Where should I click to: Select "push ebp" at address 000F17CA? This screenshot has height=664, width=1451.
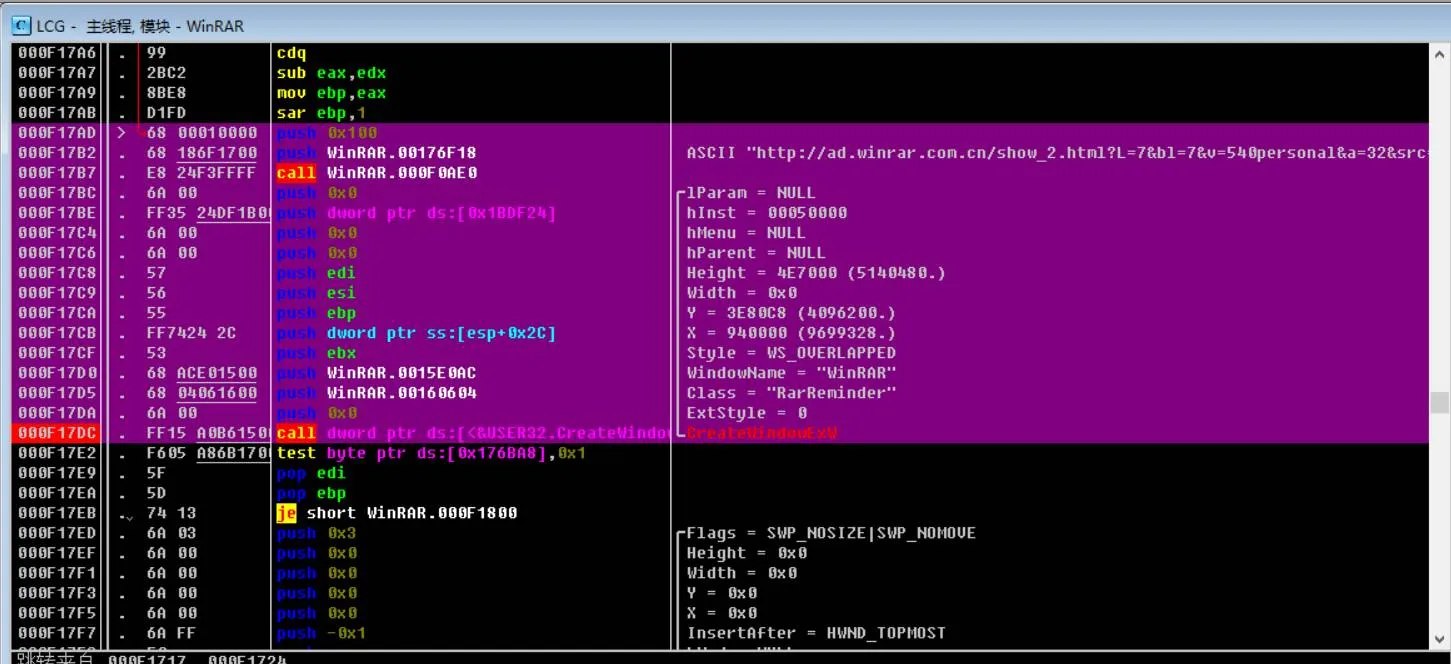click(316, 313)
